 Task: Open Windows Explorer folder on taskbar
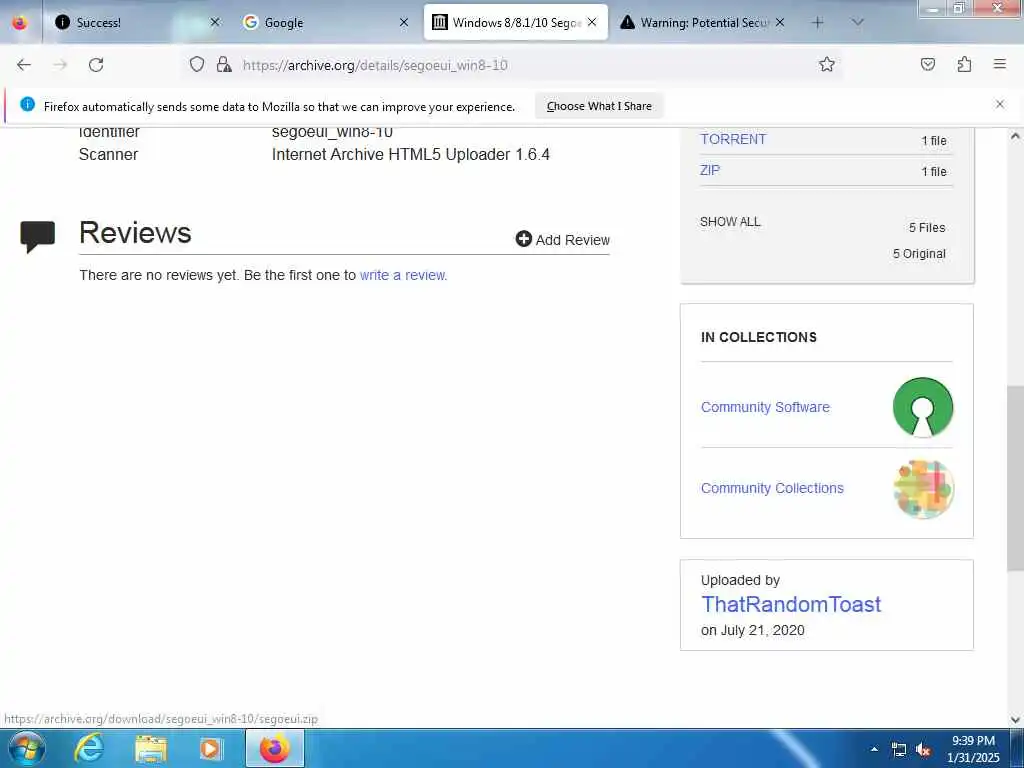click(x=151, y=748)
